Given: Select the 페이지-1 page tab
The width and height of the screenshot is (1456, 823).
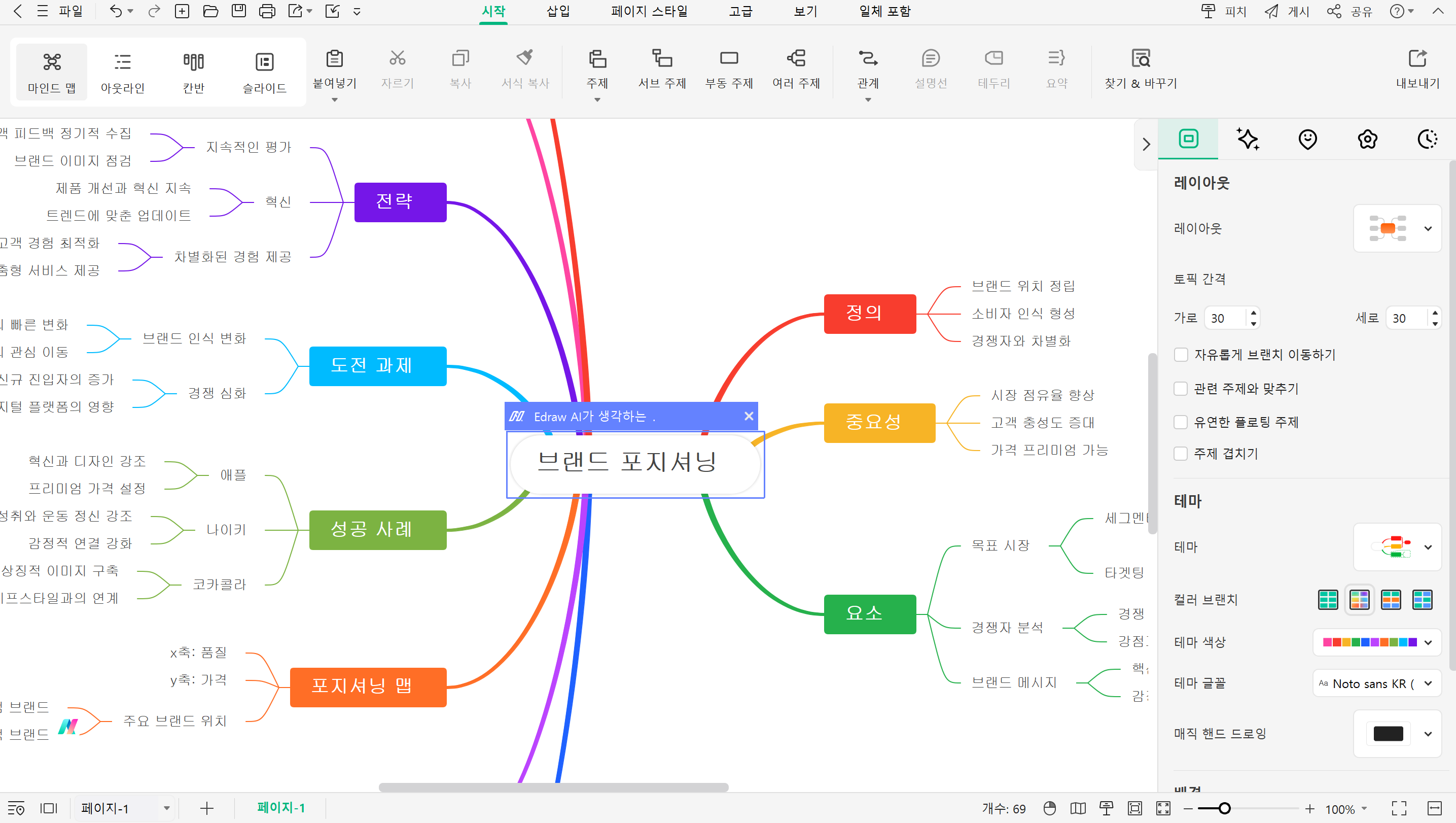Looking at the screenshot, I should click(281, 808).
